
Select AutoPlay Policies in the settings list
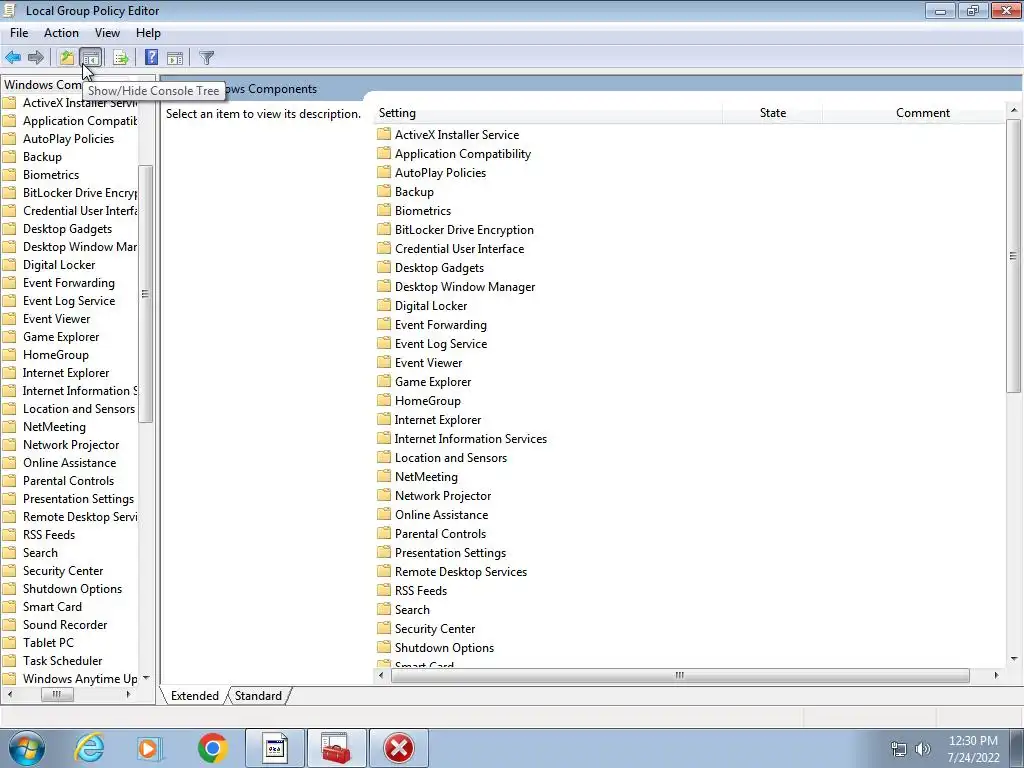point(440,172)
